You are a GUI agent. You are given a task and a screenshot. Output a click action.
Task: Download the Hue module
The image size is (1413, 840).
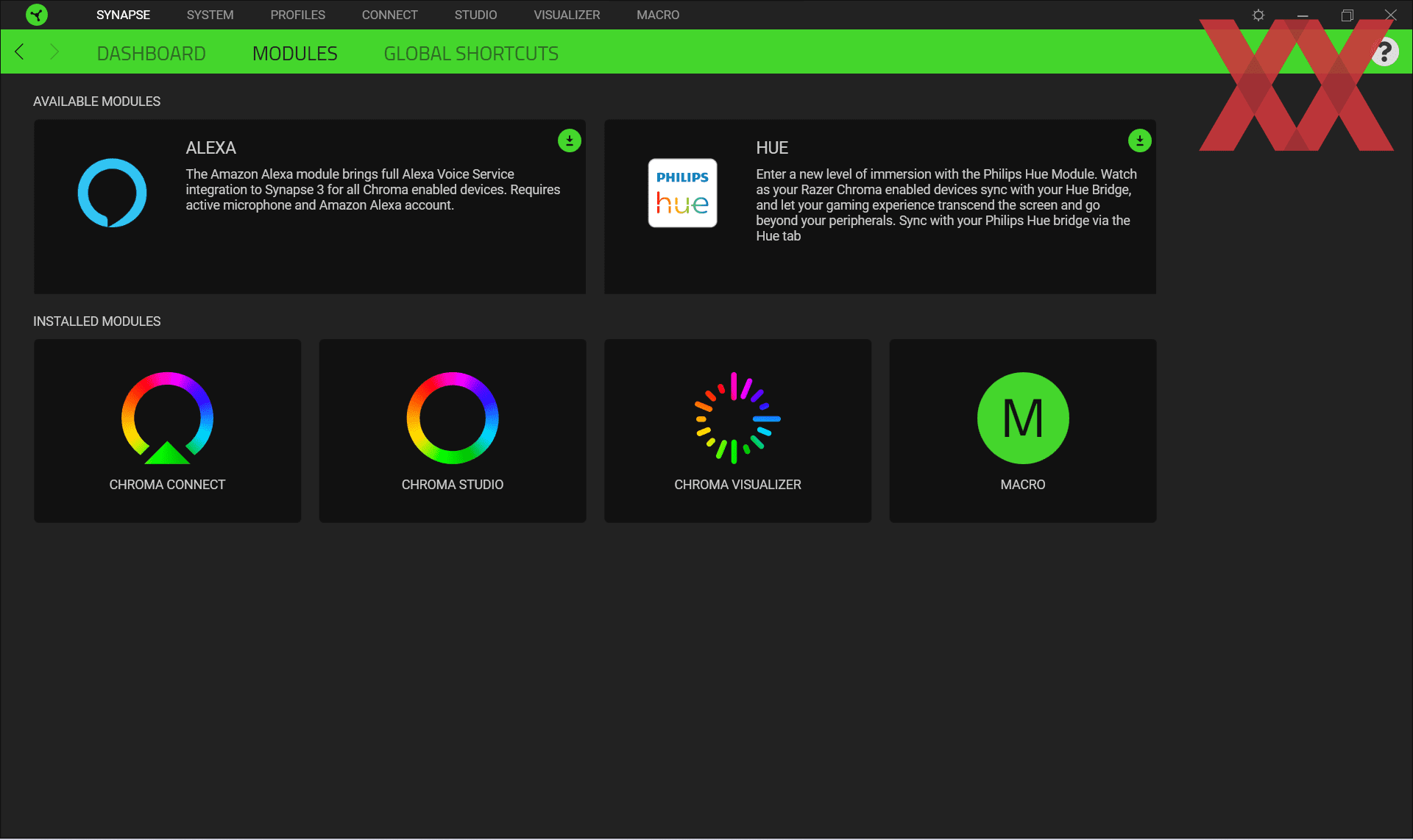click(x=1140, y=140)
